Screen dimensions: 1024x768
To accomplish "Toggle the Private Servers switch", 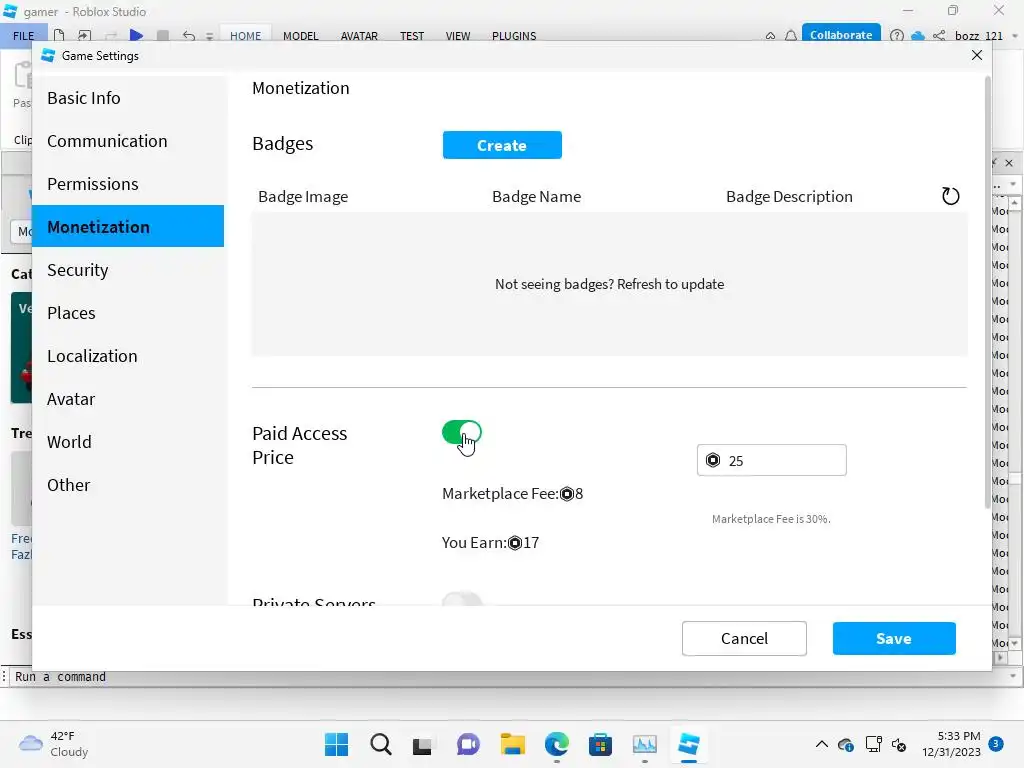I will (x=462, y=599).
